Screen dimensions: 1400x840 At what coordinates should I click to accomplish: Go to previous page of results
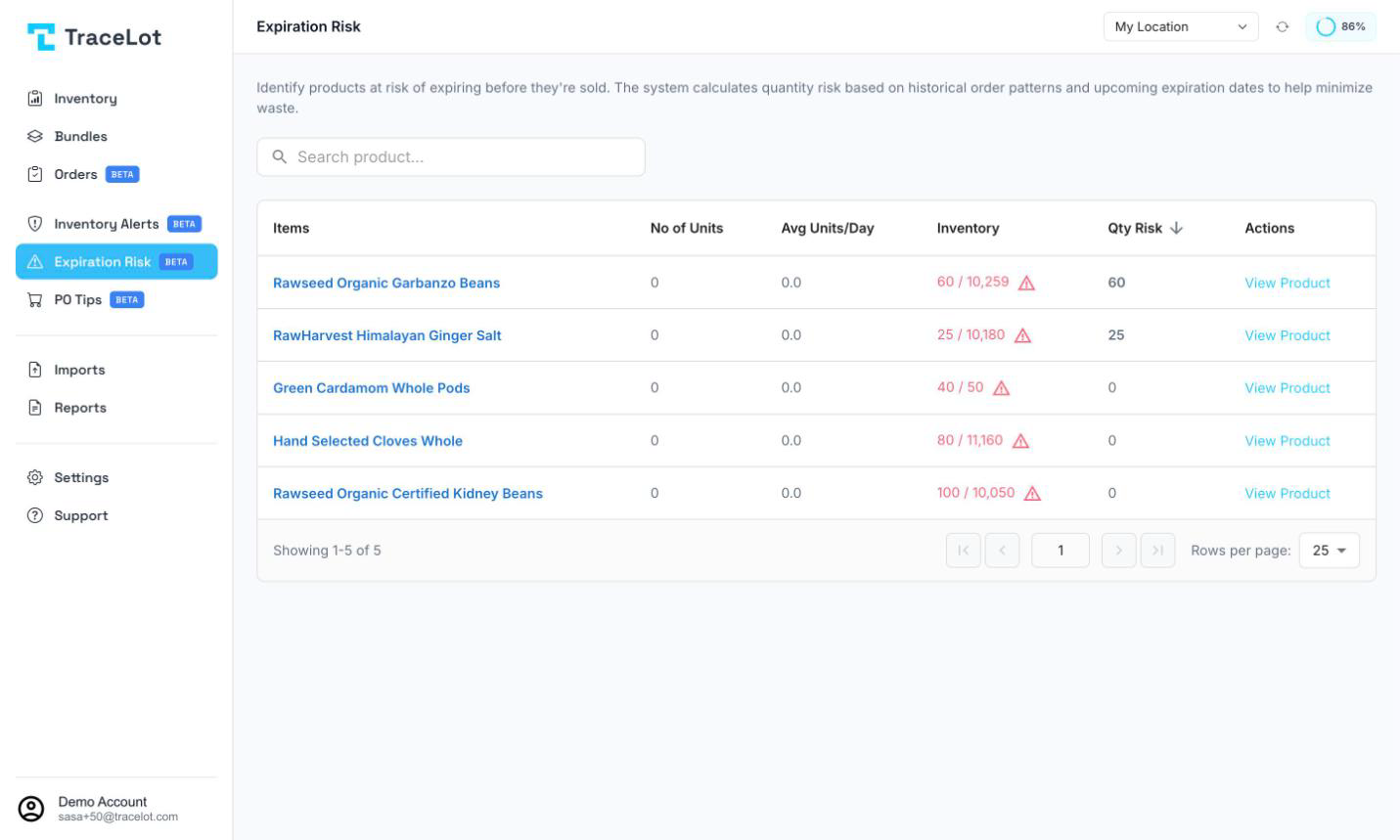point(1002,551)
